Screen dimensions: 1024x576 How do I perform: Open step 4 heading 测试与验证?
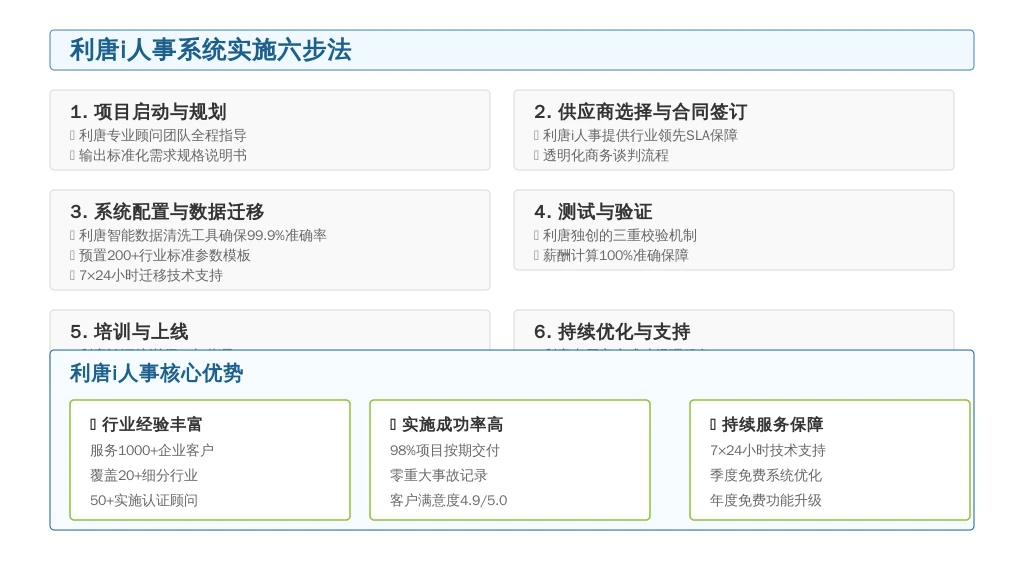(x=593, y=212)
